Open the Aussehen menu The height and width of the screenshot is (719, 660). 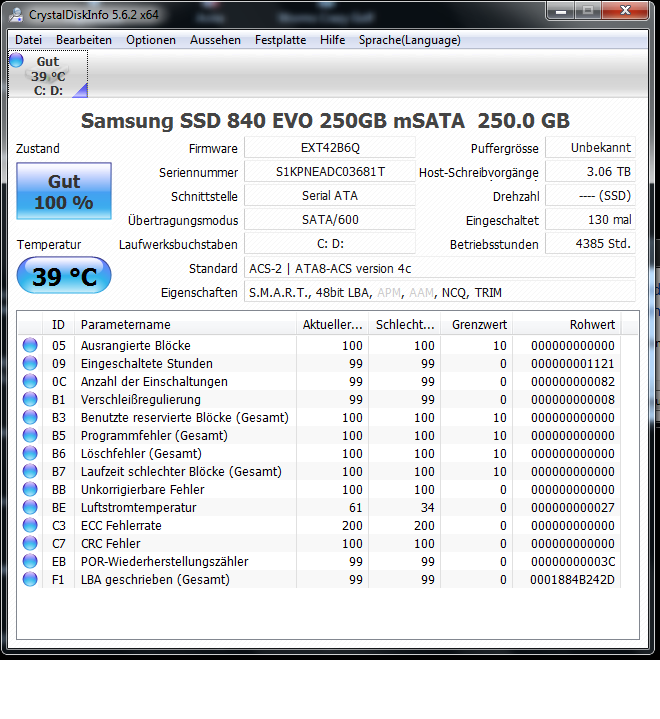(216, 40)
